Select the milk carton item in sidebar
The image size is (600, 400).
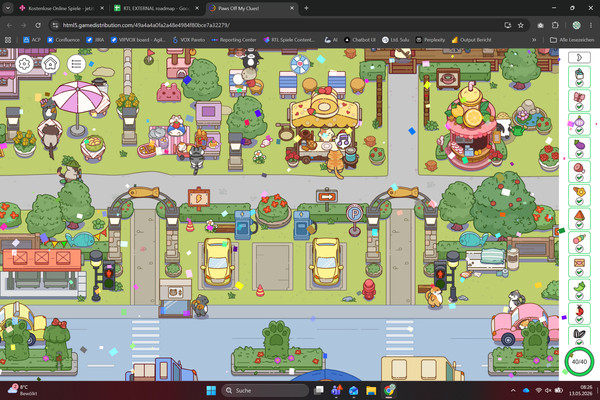pos(579,77)
